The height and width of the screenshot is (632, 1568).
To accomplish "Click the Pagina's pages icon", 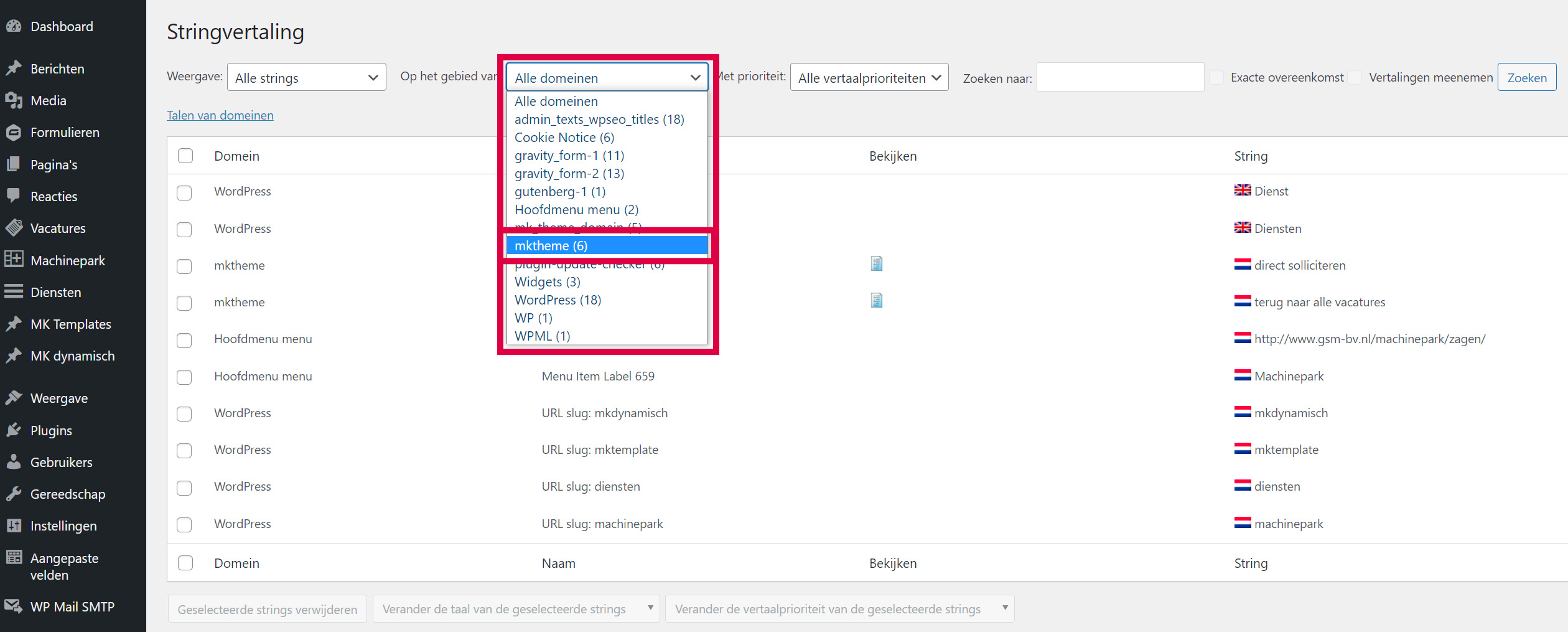I will [14, 164].
